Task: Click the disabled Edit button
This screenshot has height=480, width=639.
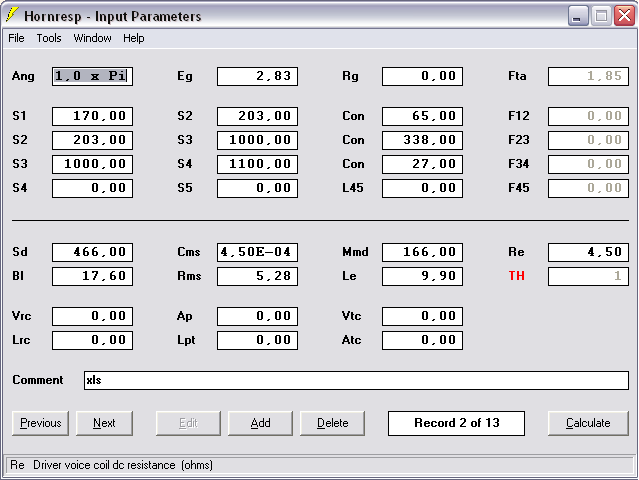Action: point(188,423)
